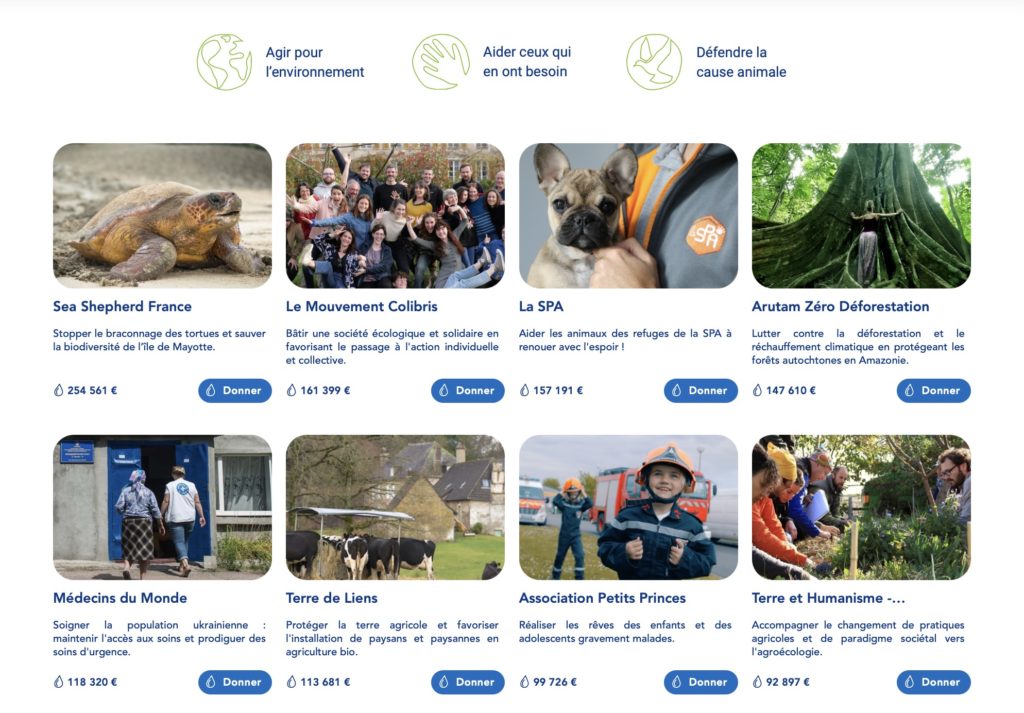Screen dimensions: 1024x713
Task: Open the Médecins du Monde title link
Action: 120,598
